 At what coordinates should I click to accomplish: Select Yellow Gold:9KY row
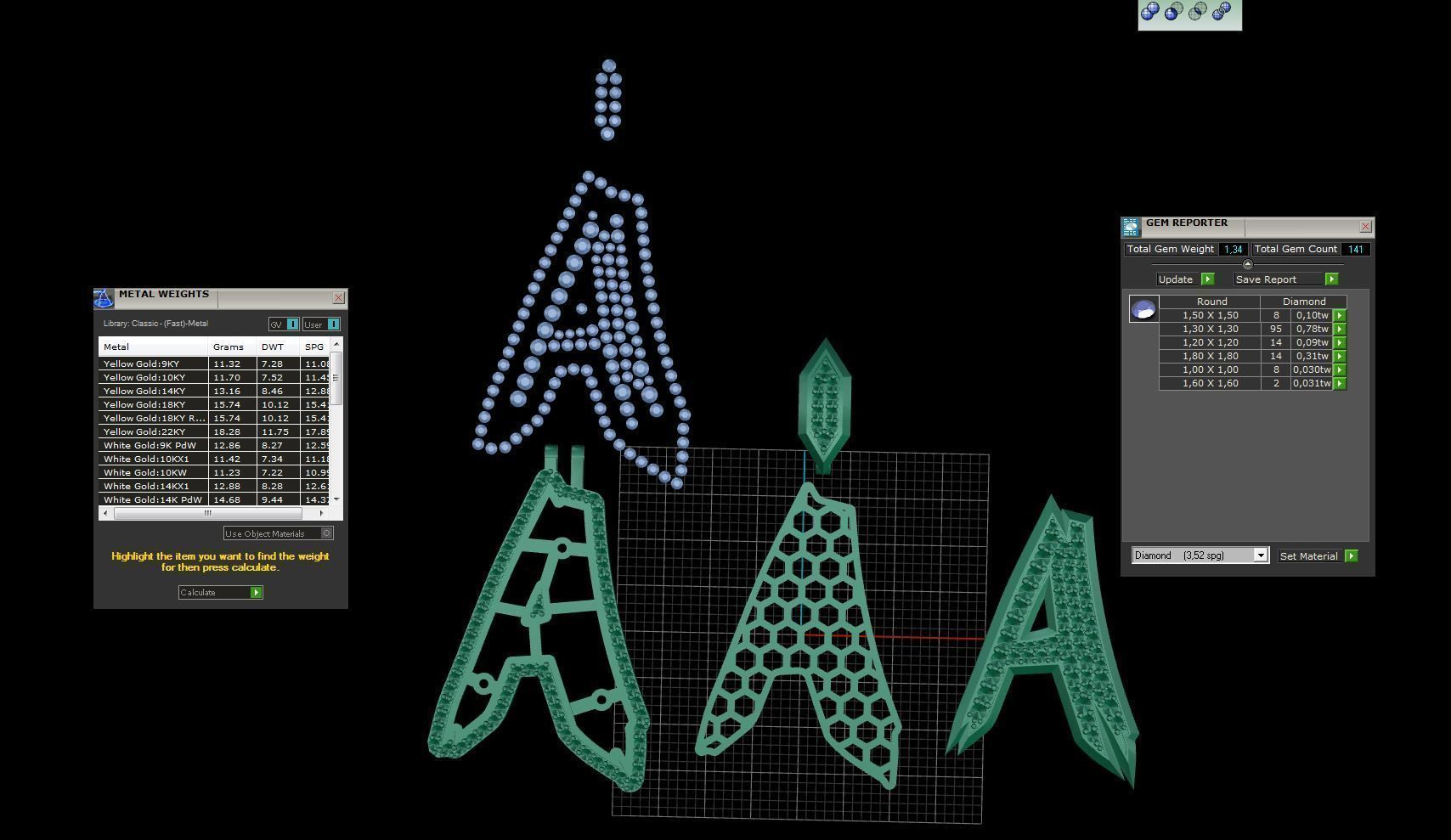(x=214, y=364)
